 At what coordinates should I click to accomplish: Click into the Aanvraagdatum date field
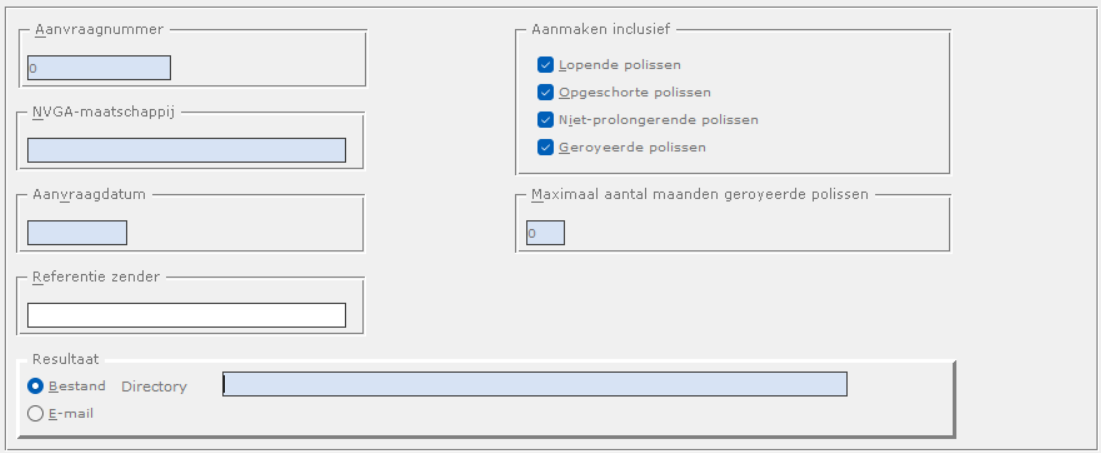[x=77, y=232]
